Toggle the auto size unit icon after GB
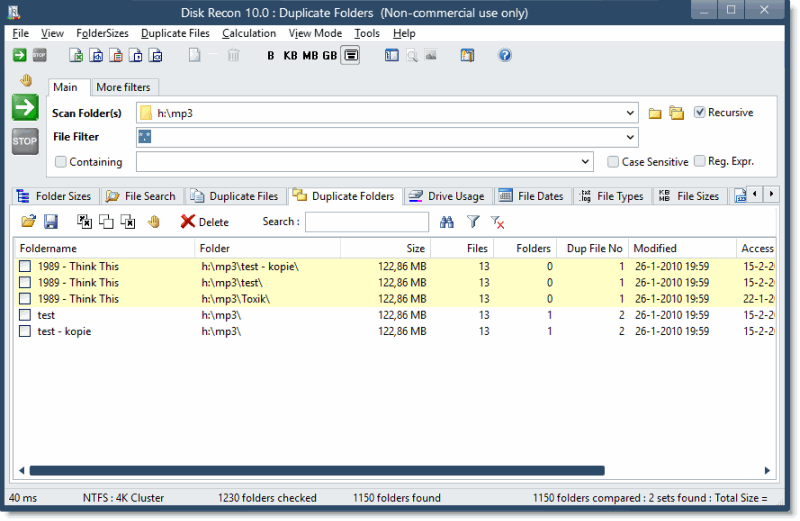This screenshot has height=521, width=800. click(x=351, y=55)
